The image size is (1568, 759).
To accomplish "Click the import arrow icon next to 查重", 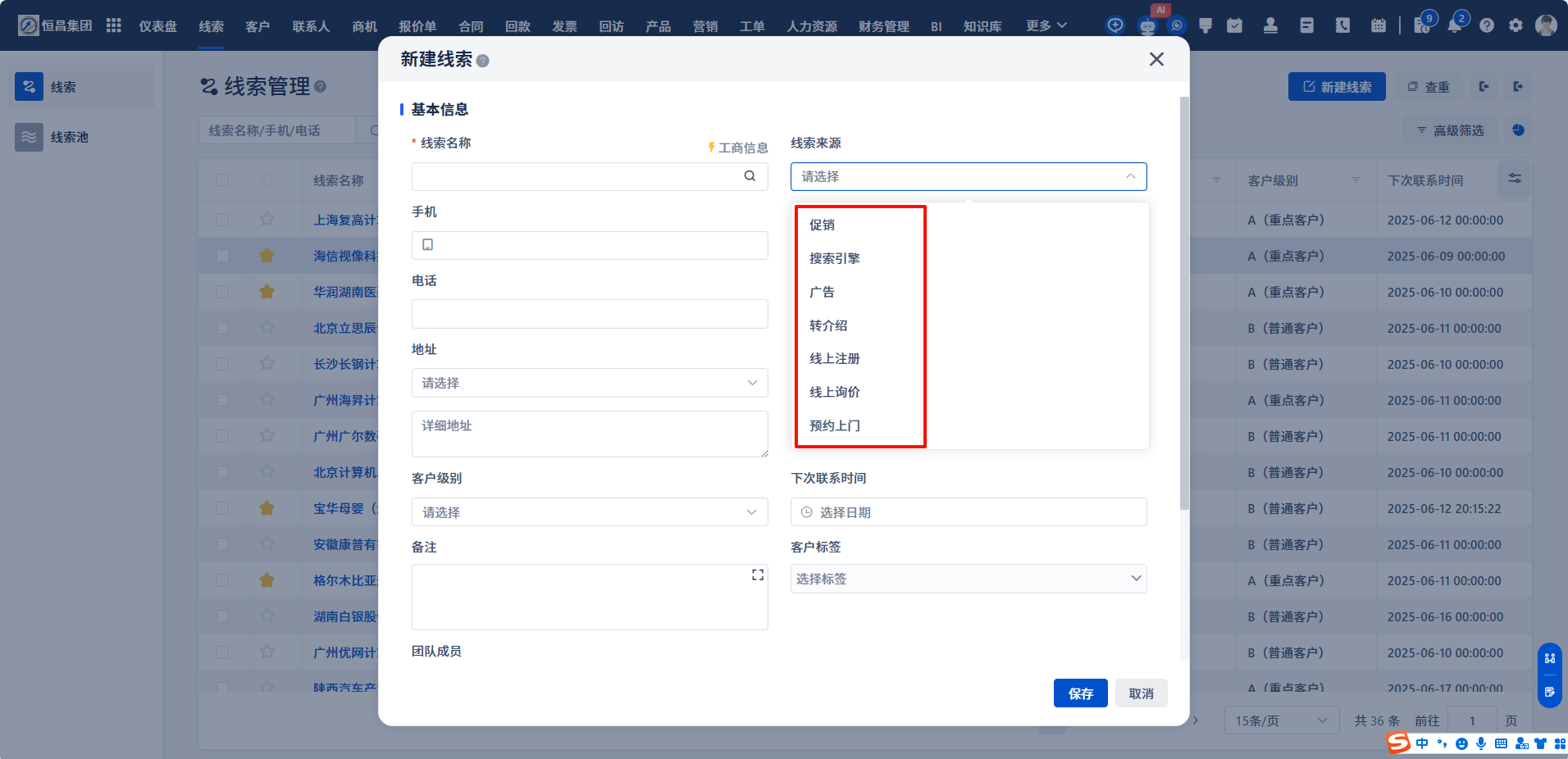I will coord(1484,86).
